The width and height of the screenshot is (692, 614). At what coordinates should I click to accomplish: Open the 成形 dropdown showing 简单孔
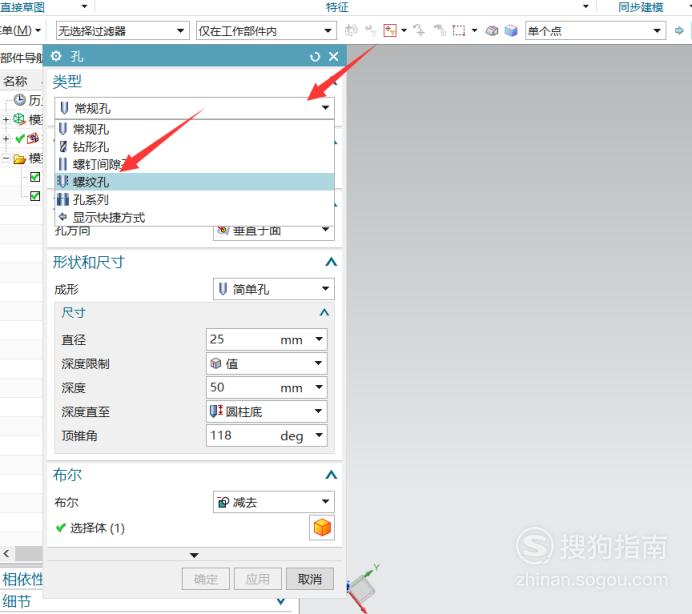(x=274, y=289)
